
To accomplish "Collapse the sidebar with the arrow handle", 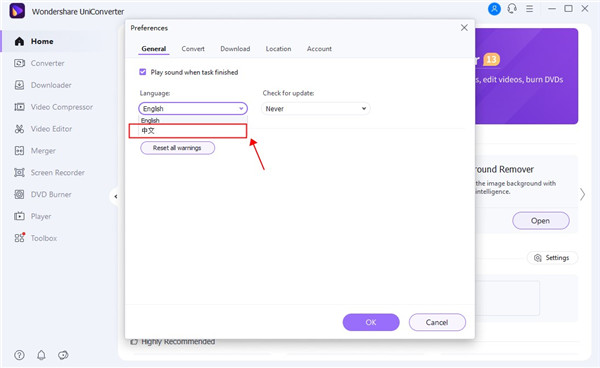I will (116, 197).
